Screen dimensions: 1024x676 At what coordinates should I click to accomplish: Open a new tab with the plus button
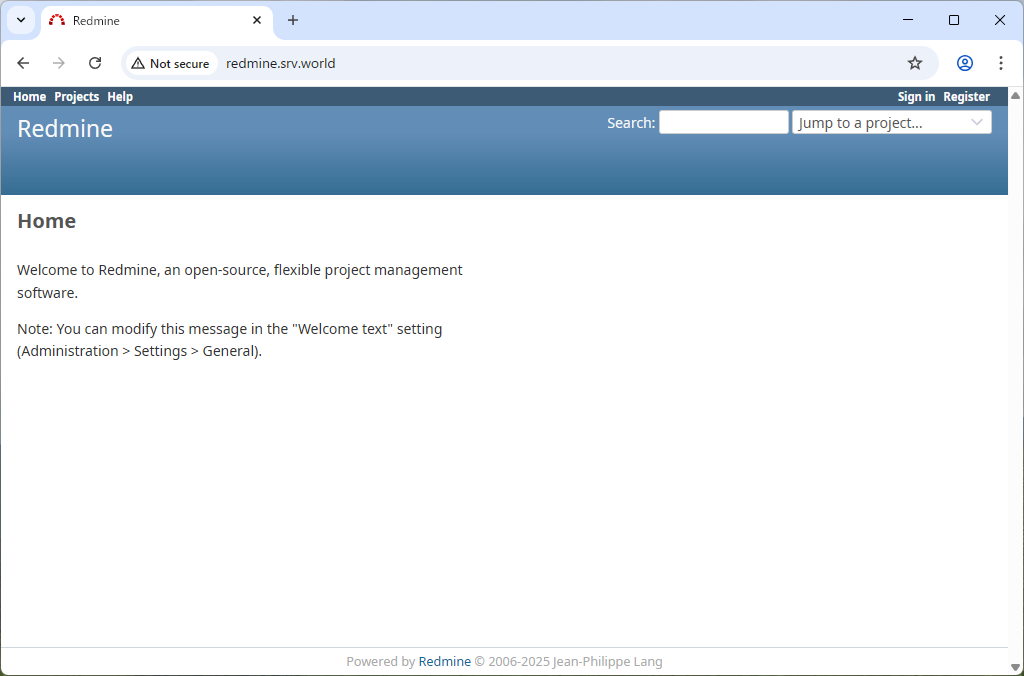pyautogui.click(x=293, y=20)
